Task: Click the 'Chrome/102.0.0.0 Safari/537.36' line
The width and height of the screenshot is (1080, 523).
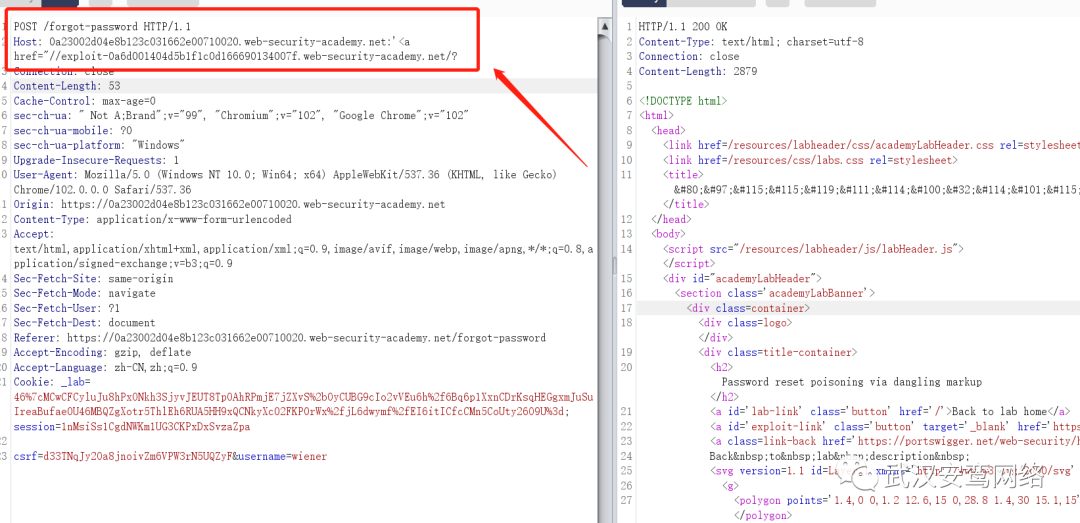Action: tap(103, 190)
